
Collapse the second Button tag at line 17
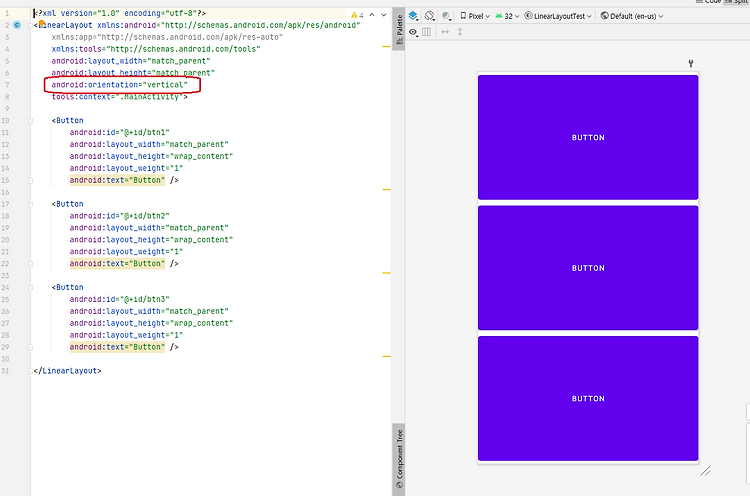coord(30,204)
